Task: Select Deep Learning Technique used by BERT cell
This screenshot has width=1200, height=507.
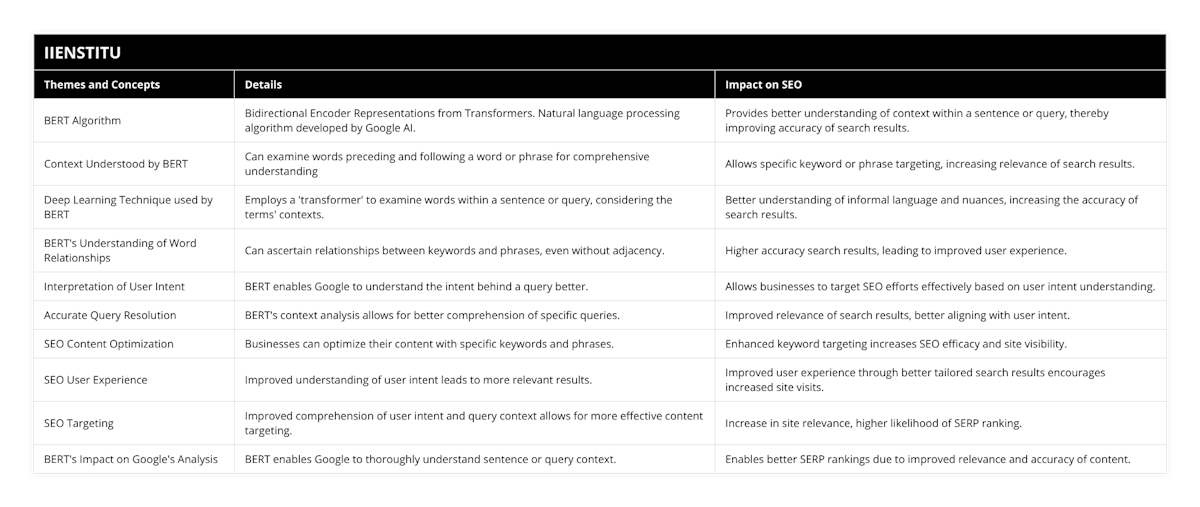Action: pos(128,207)
